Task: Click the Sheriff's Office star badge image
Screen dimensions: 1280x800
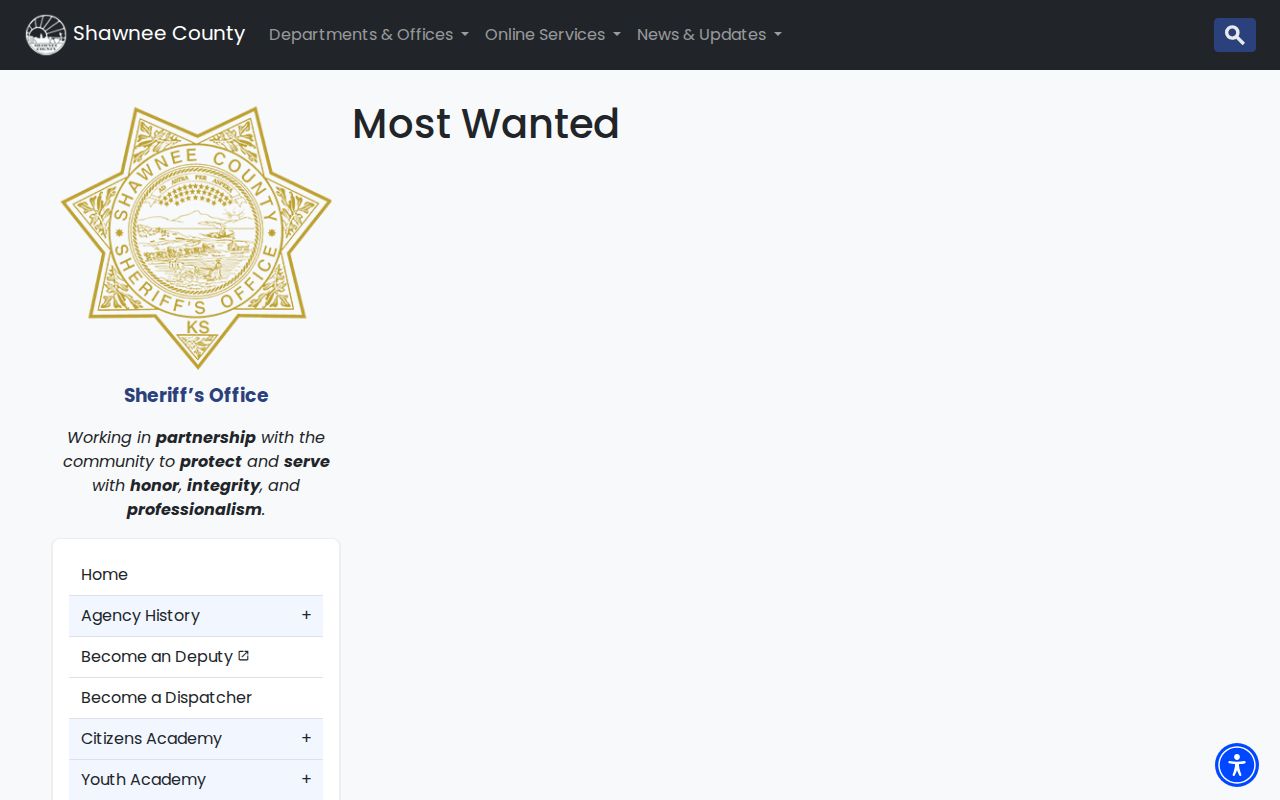Action: (x=196, y=238)
